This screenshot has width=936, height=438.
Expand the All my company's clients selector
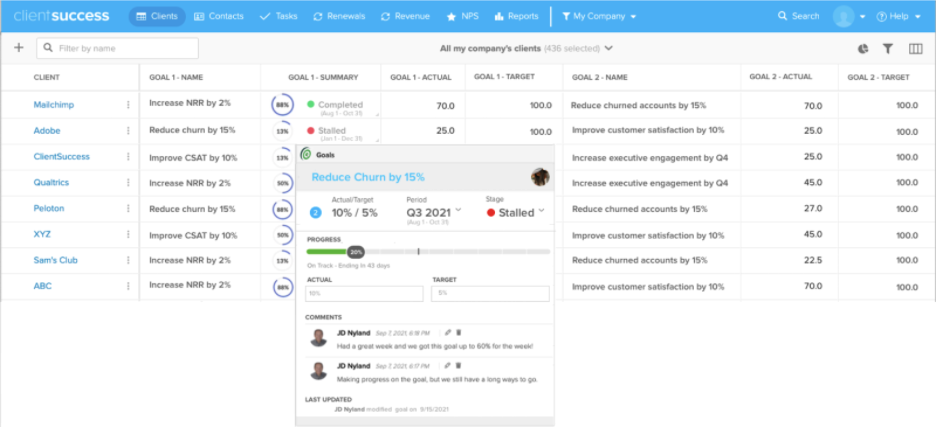coord(608,48)
